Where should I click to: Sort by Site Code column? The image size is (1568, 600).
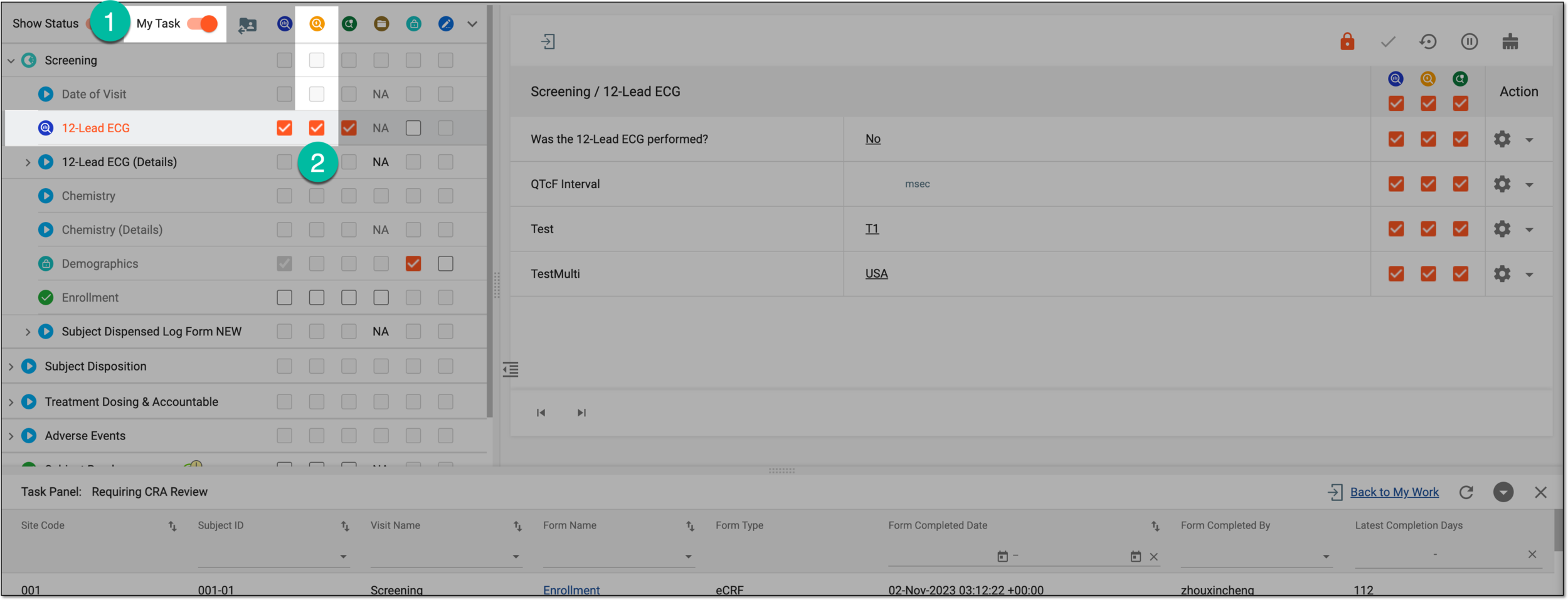pyautogui.click(x=172, y=527)
